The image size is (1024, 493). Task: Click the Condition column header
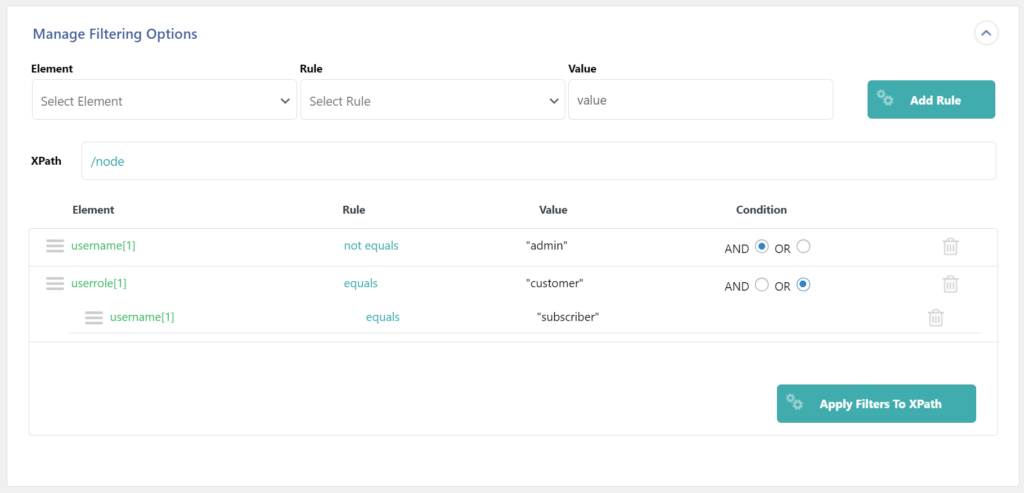[761, 210]
